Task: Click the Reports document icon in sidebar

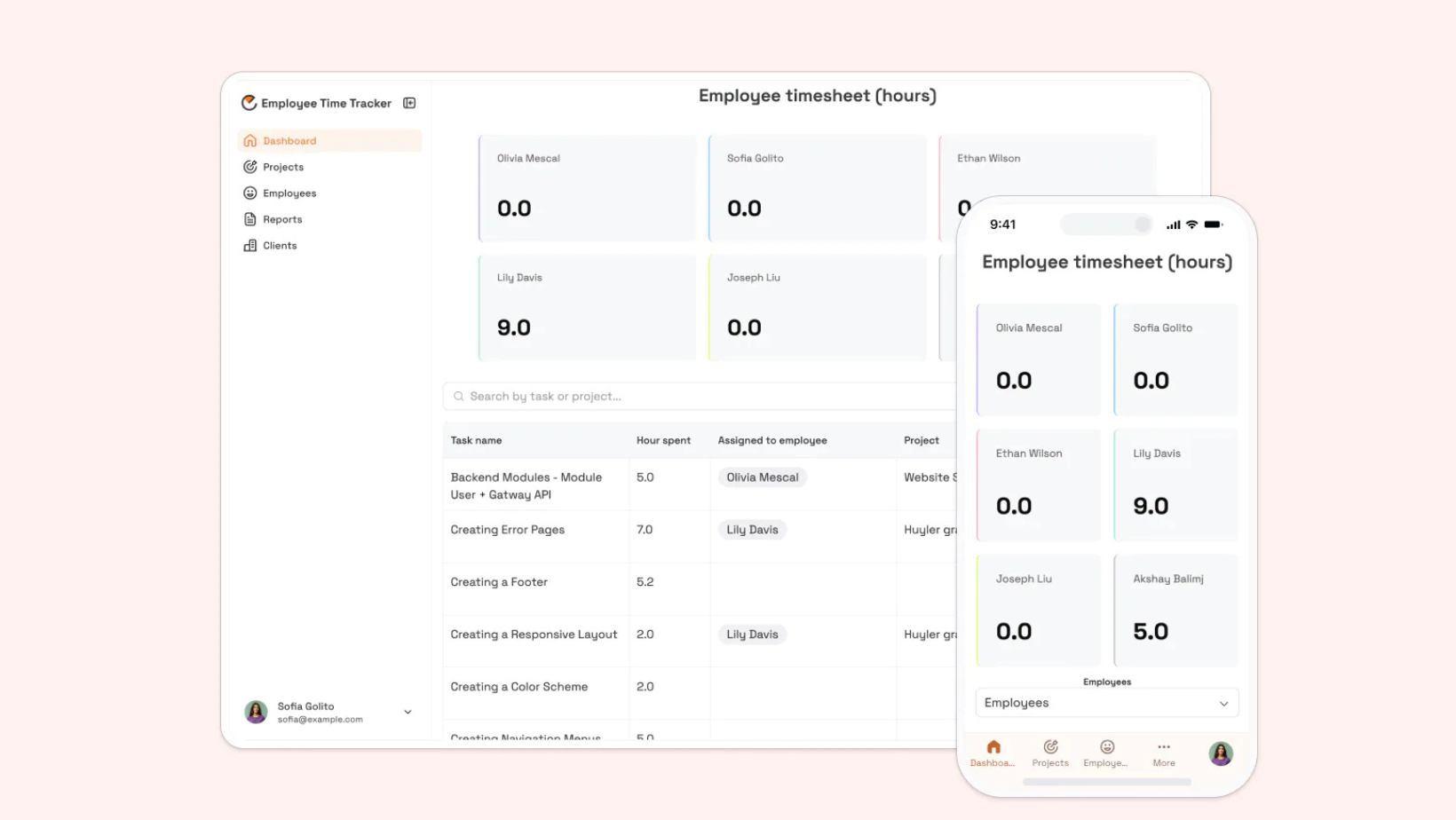Action: pos(250,219)
